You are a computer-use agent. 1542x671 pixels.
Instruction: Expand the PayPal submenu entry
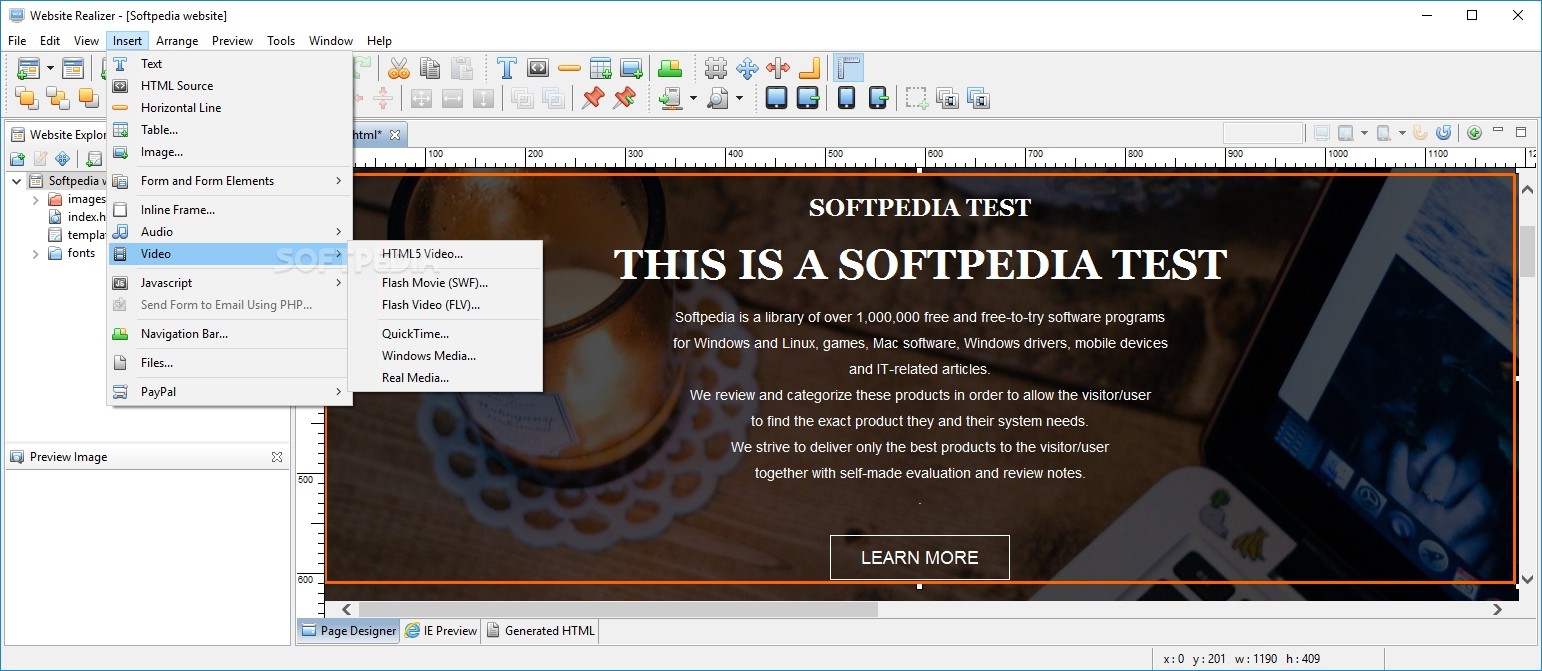pos(230,392)
